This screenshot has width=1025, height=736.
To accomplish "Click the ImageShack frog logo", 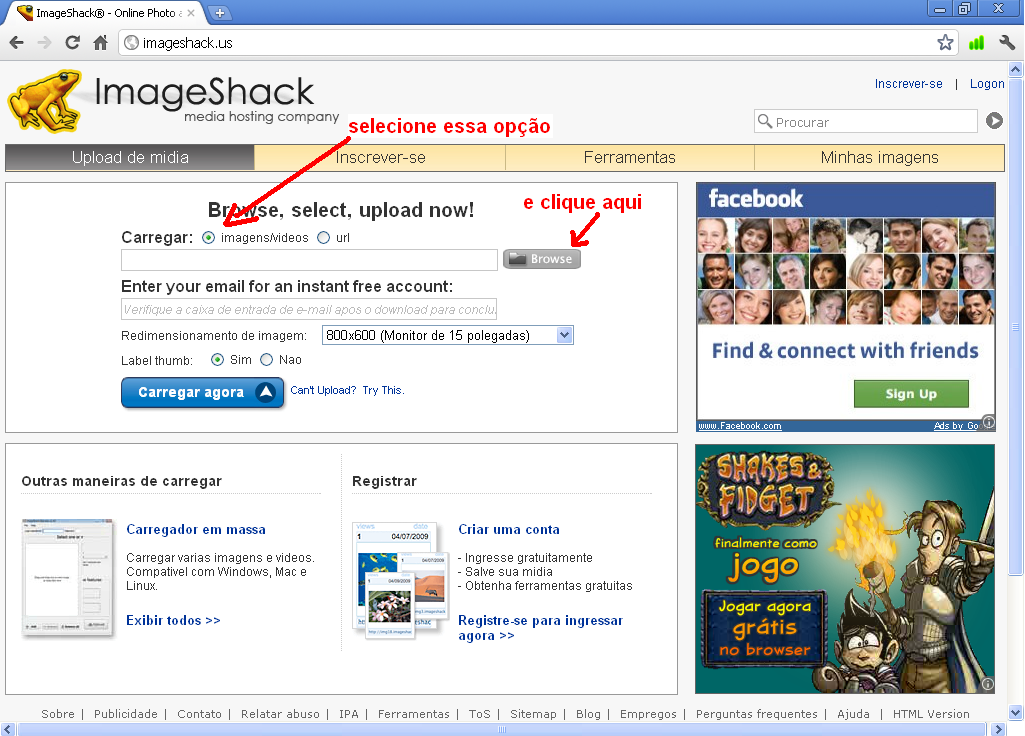I will (x=44, y=101).
